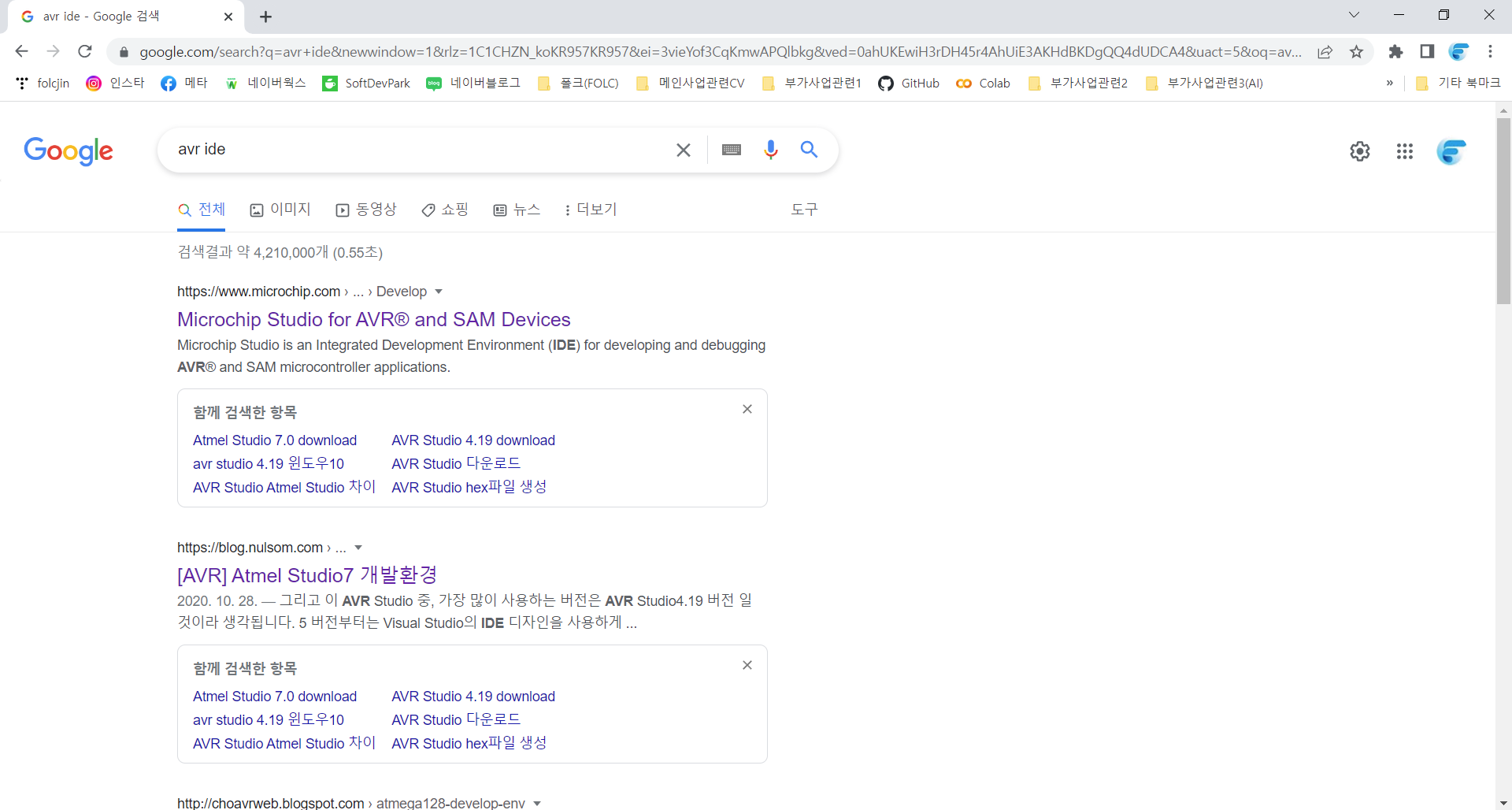The image size is (1512, 810).
Task: Select the 전체 results tab
Action: [202, 210]
